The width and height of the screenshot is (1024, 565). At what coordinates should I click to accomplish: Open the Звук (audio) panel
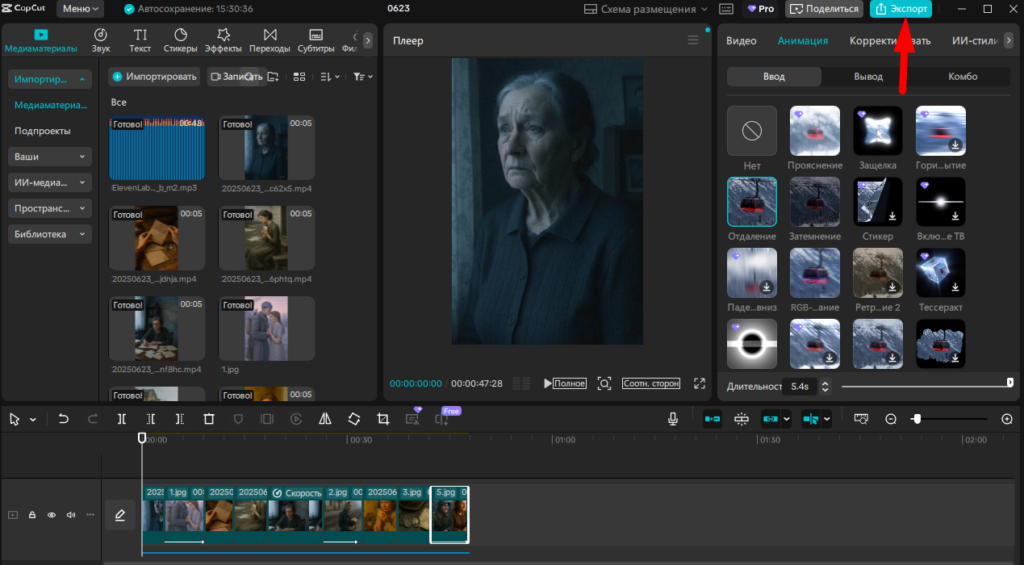pos(101,40)
